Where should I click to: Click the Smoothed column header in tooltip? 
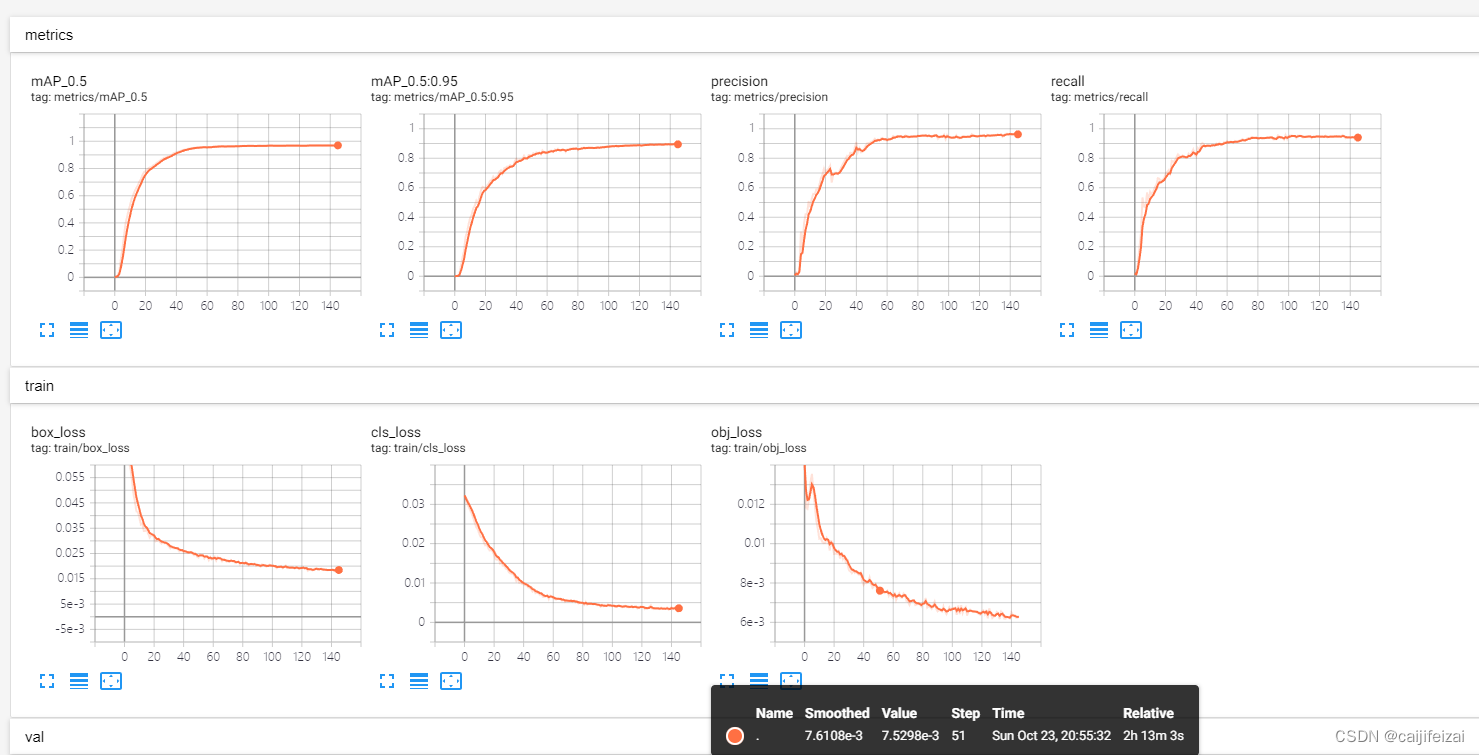click(x=837, y=713)
